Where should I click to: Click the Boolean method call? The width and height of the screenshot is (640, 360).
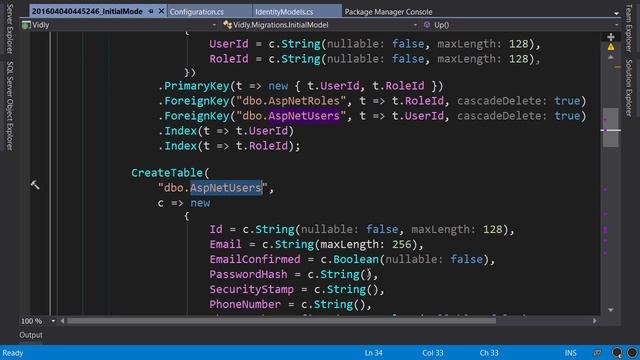356,259
